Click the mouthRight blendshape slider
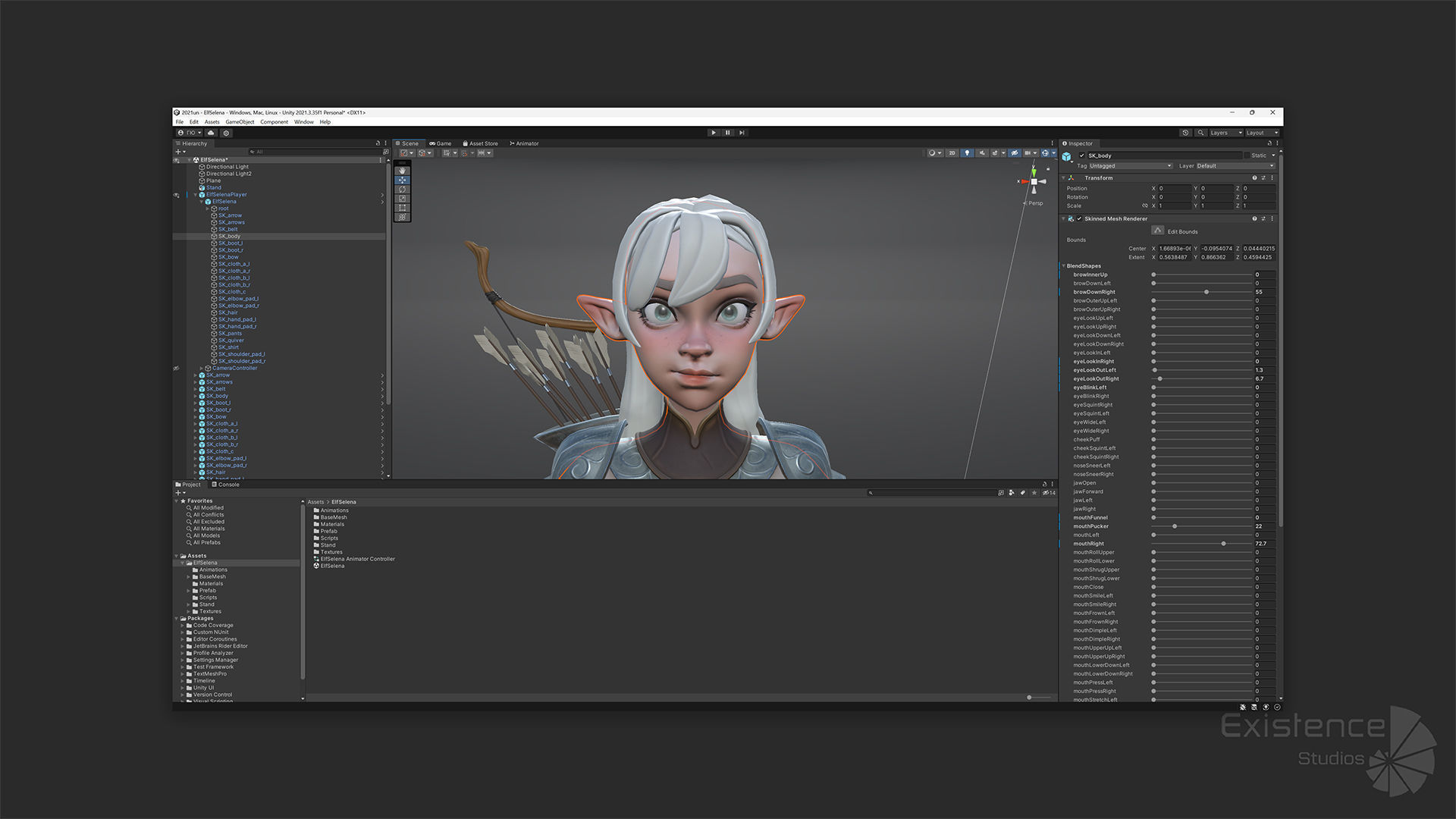Image resolution: width=1456 pixels, height=819 pixels. click(1223, 544)
